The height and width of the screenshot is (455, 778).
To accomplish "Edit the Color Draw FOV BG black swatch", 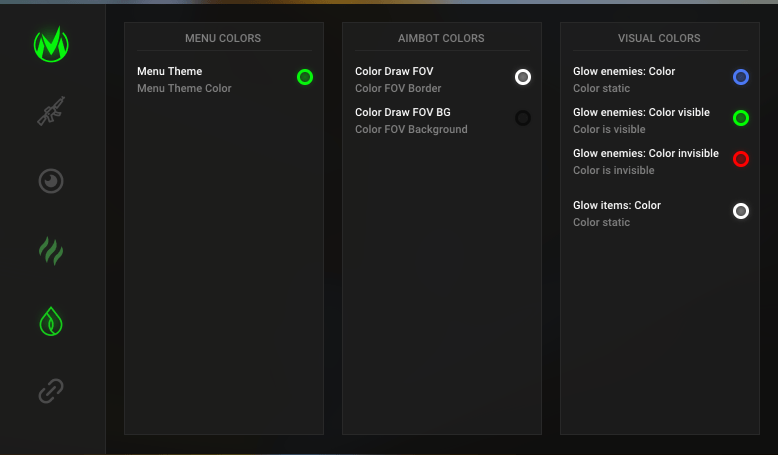I will (x=523, y=118).
